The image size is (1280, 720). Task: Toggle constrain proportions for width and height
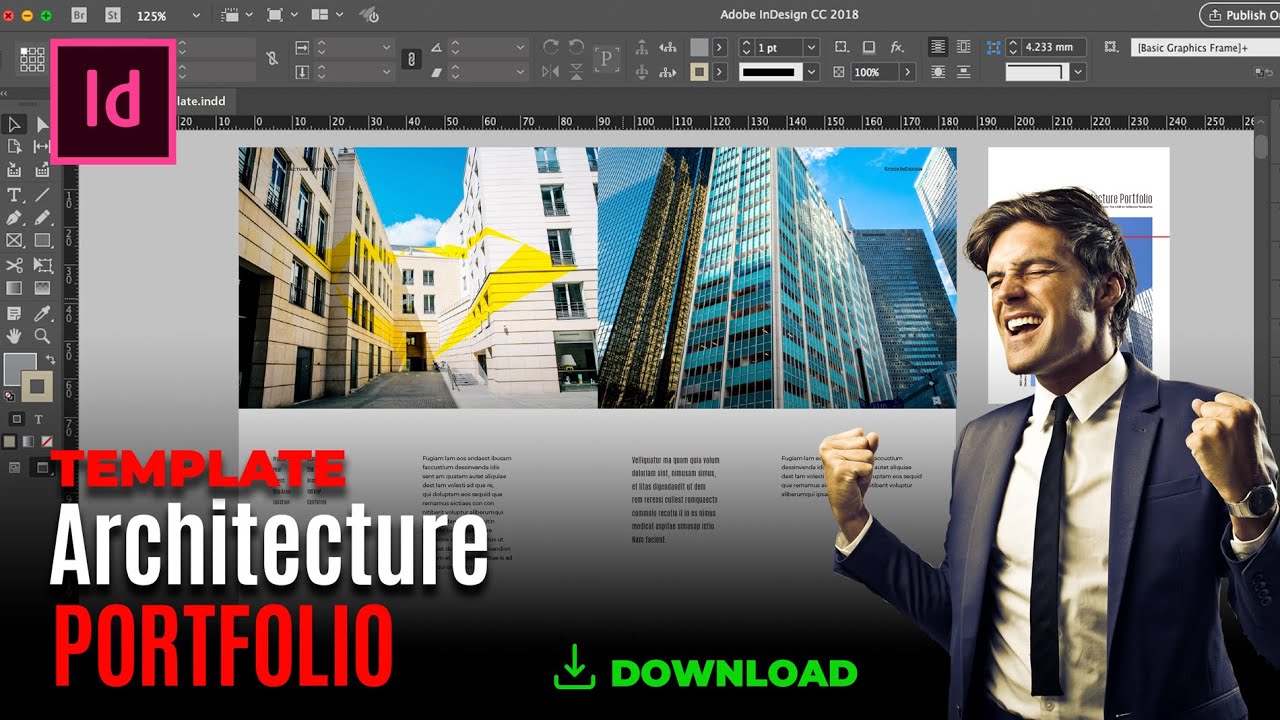click(x=272, y=59)
